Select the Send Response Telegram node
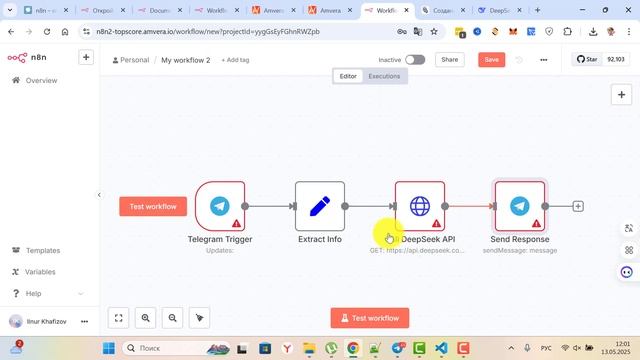This screenshot has height=360, width=640. [520, 206]
